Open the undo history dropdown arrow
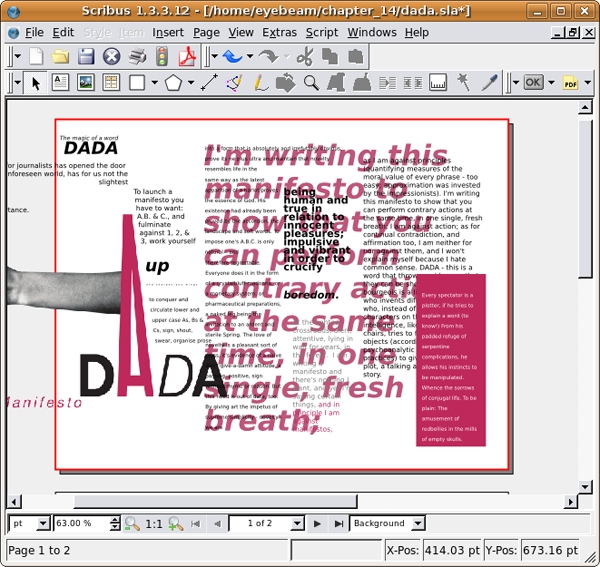This screenshot has width=600, height=567. coord(250,57)
